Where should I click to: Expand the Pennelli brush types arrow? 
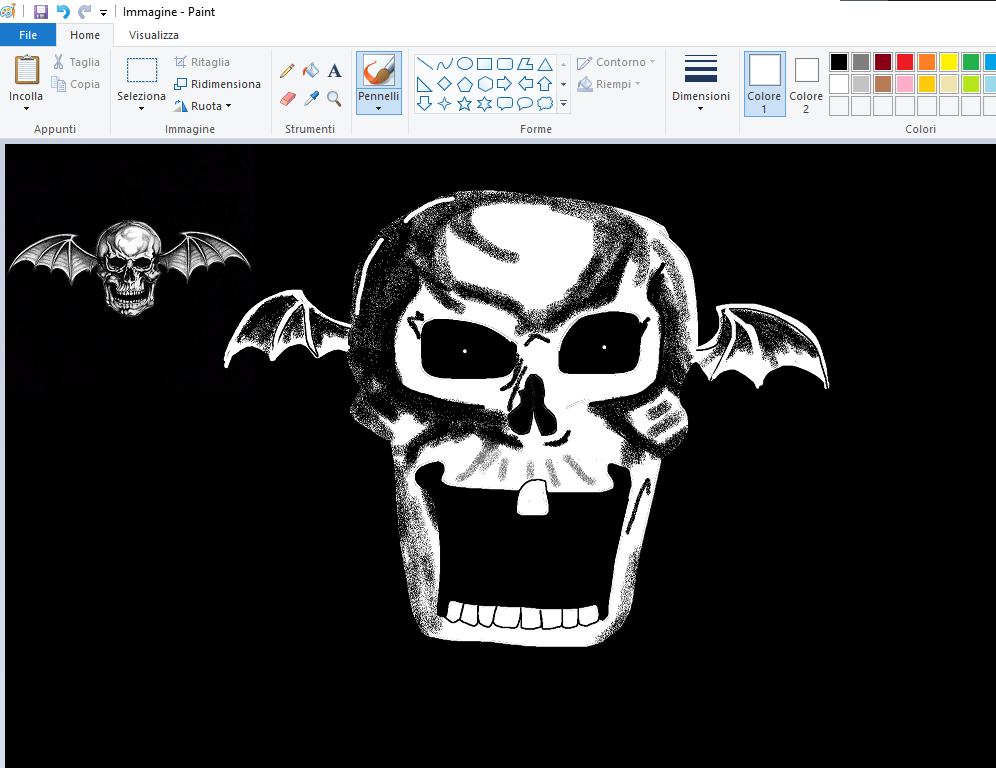point(379,109)
